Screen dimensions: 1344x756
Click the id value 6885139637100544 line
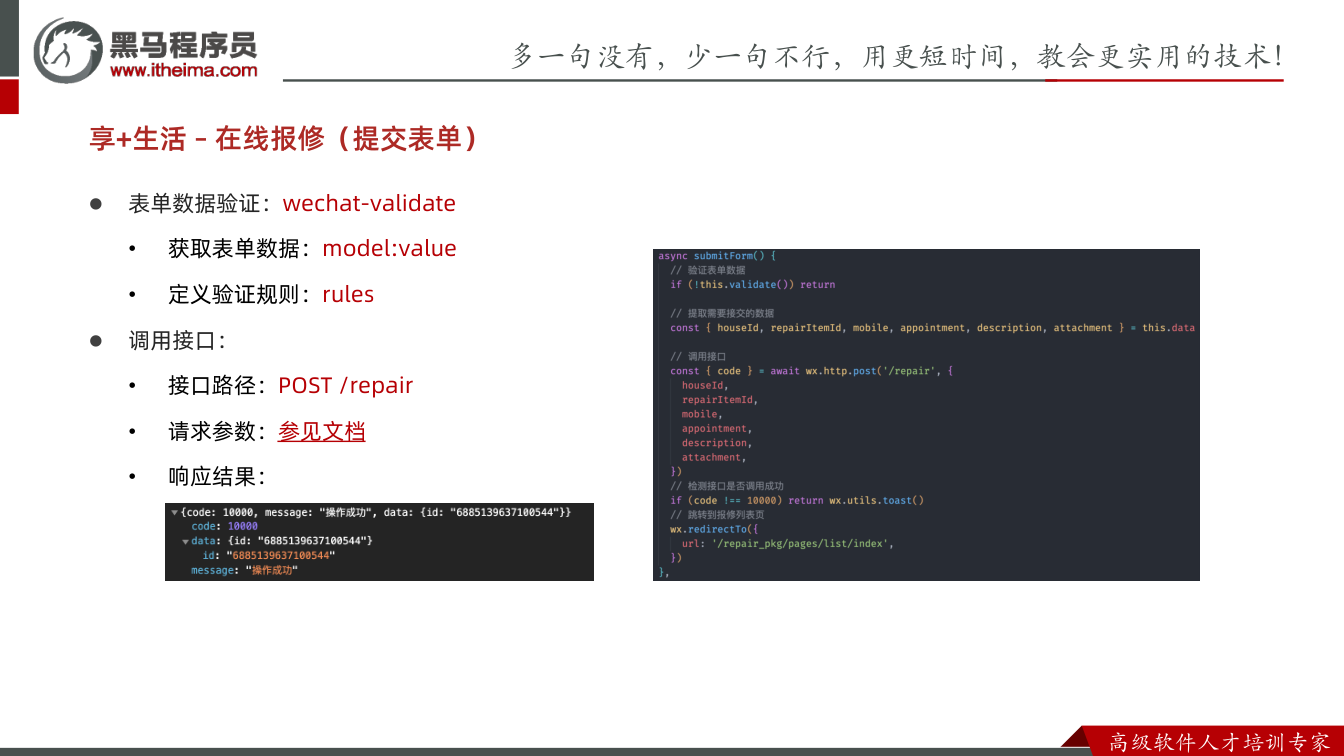point(268,555)
